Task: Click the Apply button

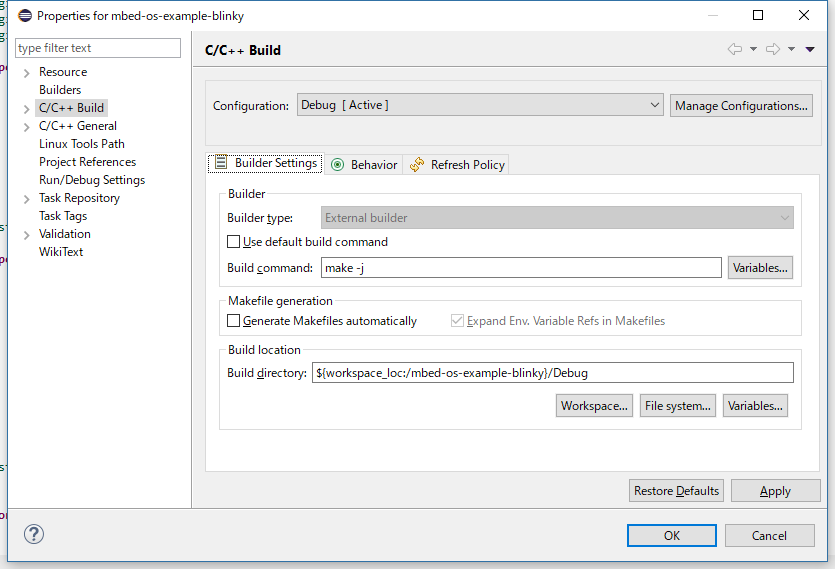Action: (775, 491)
